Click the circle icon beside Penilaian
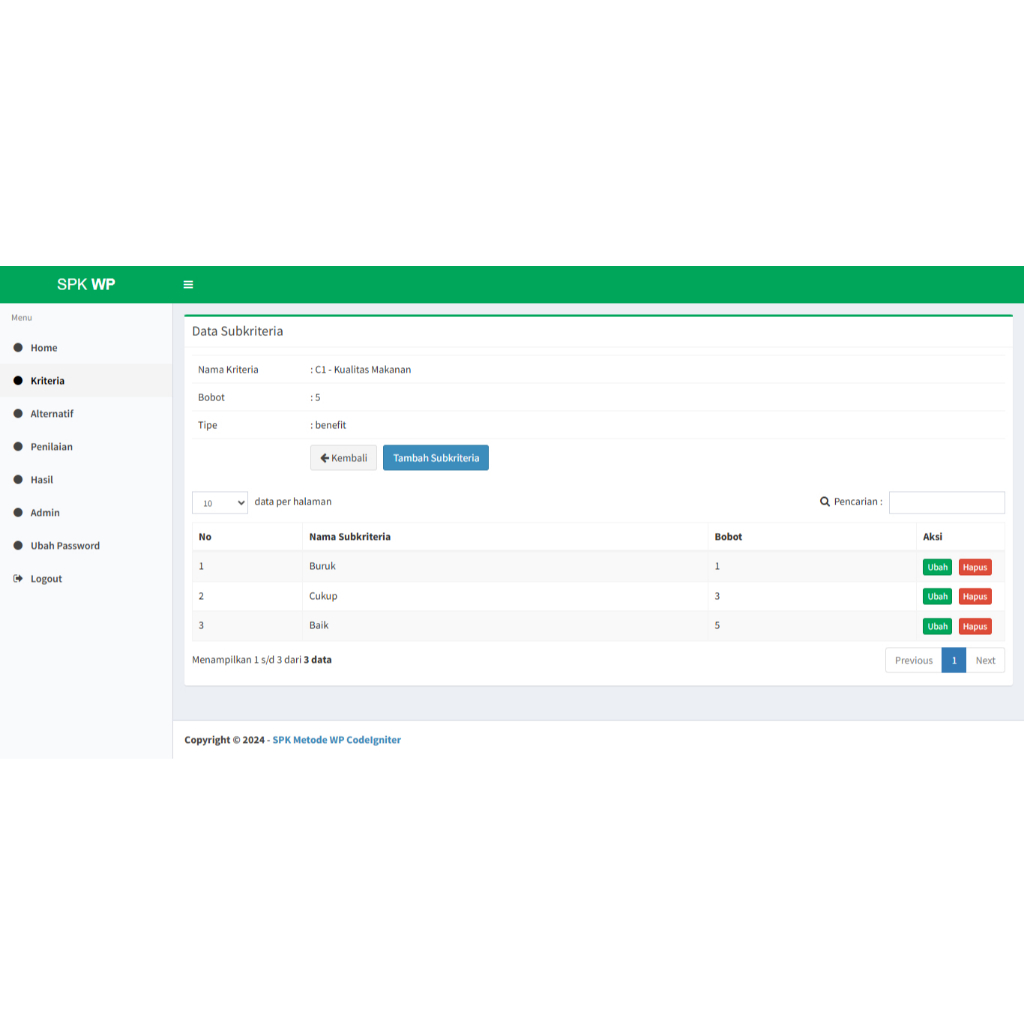 coord(18,447)
